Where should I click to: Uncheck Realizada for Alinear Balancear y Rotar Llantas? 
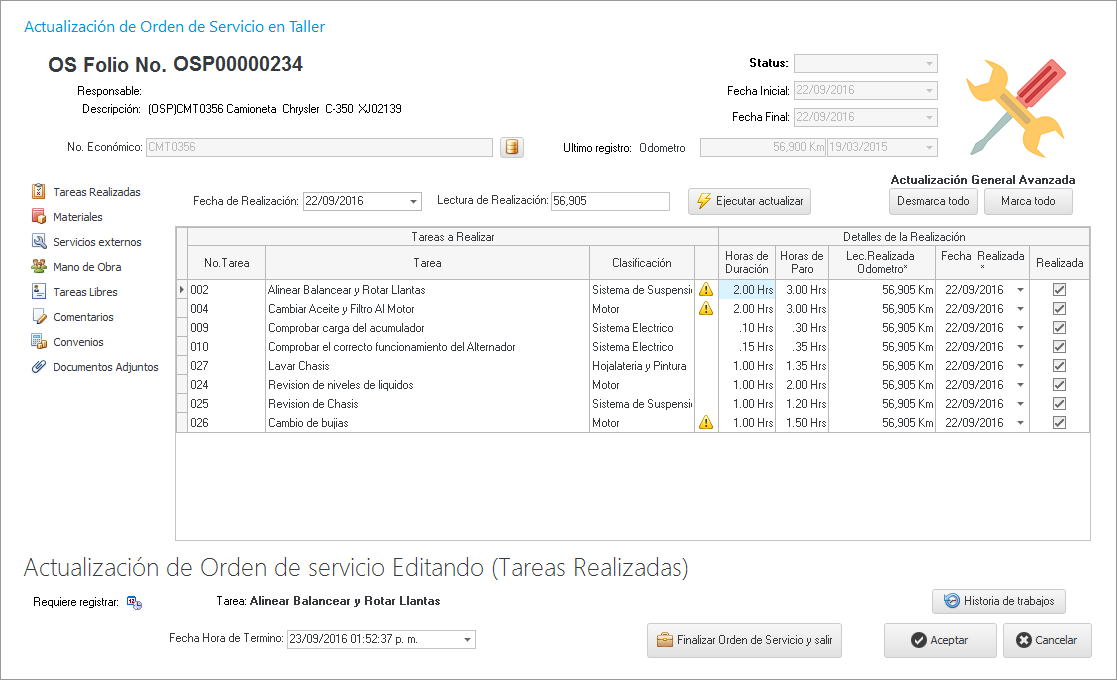pos(1059,290)
